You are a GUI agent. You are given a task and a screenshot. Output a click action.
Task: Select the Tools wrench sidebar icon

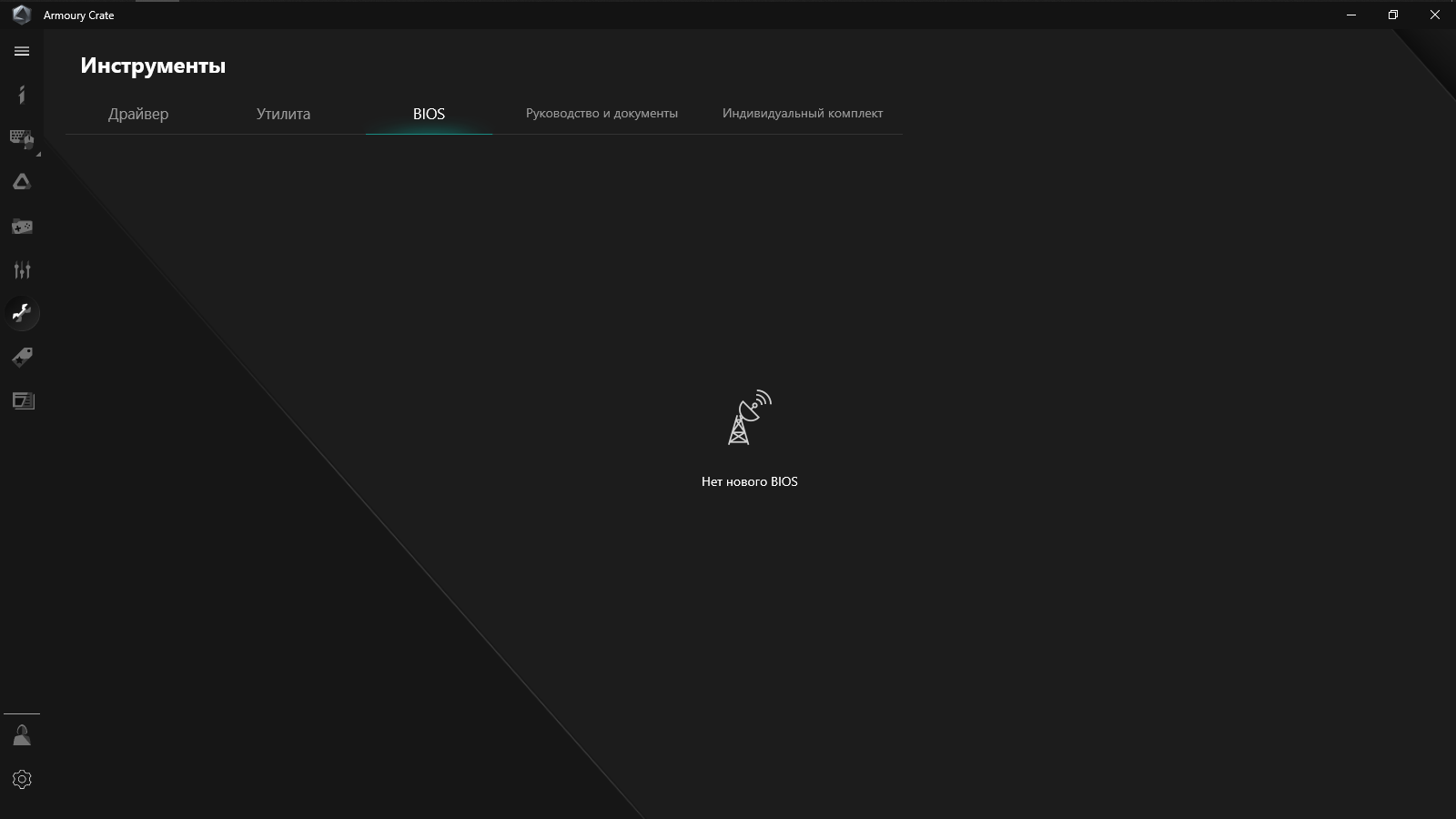click(x=22, y=313)
